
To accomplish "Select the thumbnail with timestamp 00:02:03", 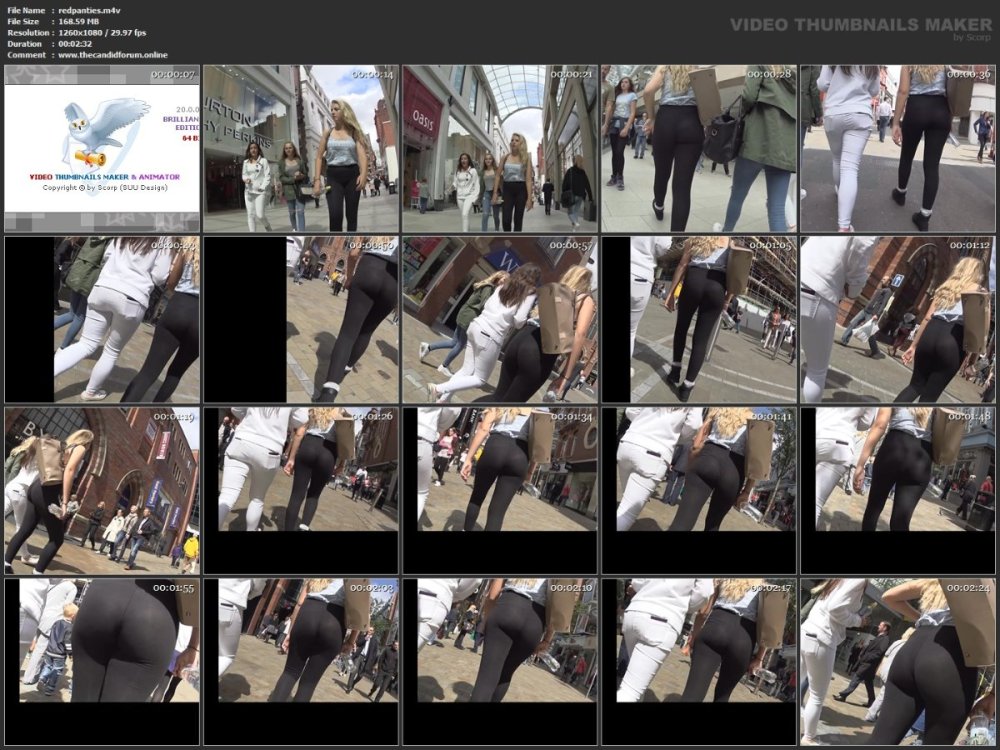I will (x=301, y=662).
